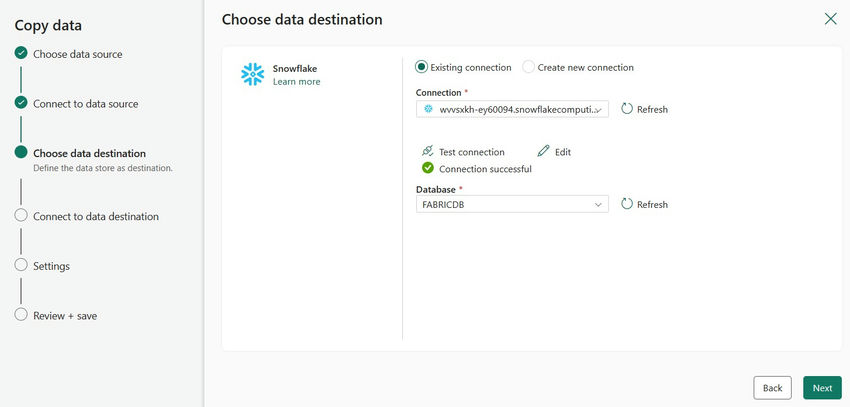This screenshot has width=850, height=407.
Task: Select the Choose data destination step
Action: tap(89, 153)
